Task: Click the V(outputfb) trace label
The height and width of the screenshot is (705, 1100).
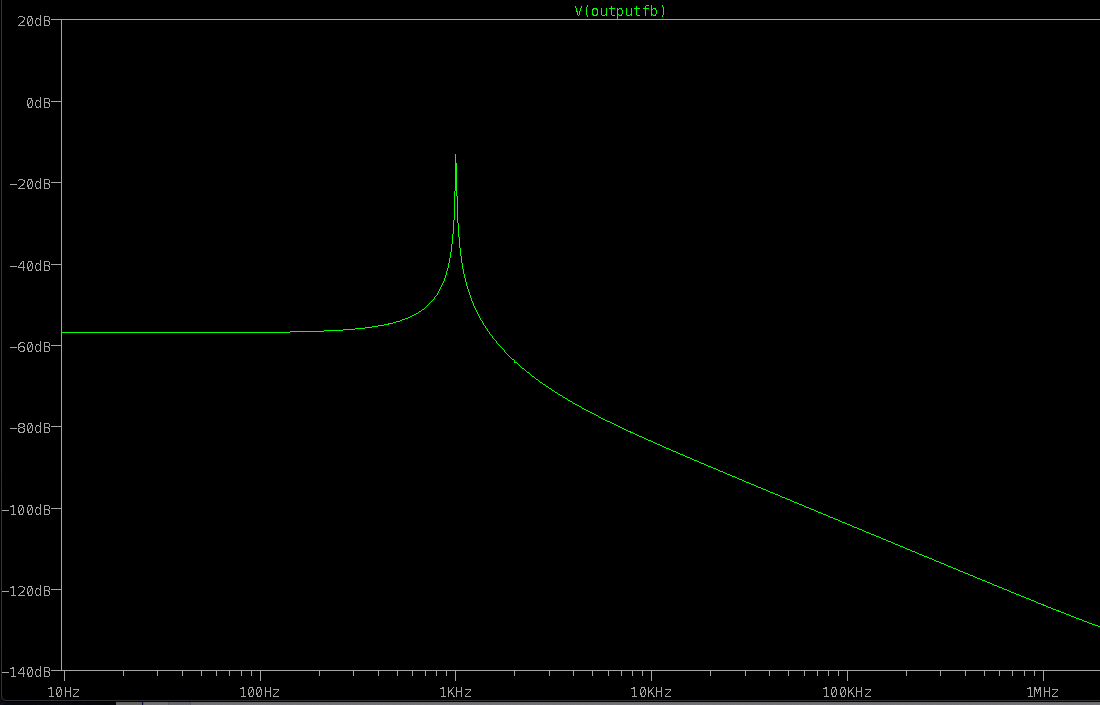Action: pos(620,11)
